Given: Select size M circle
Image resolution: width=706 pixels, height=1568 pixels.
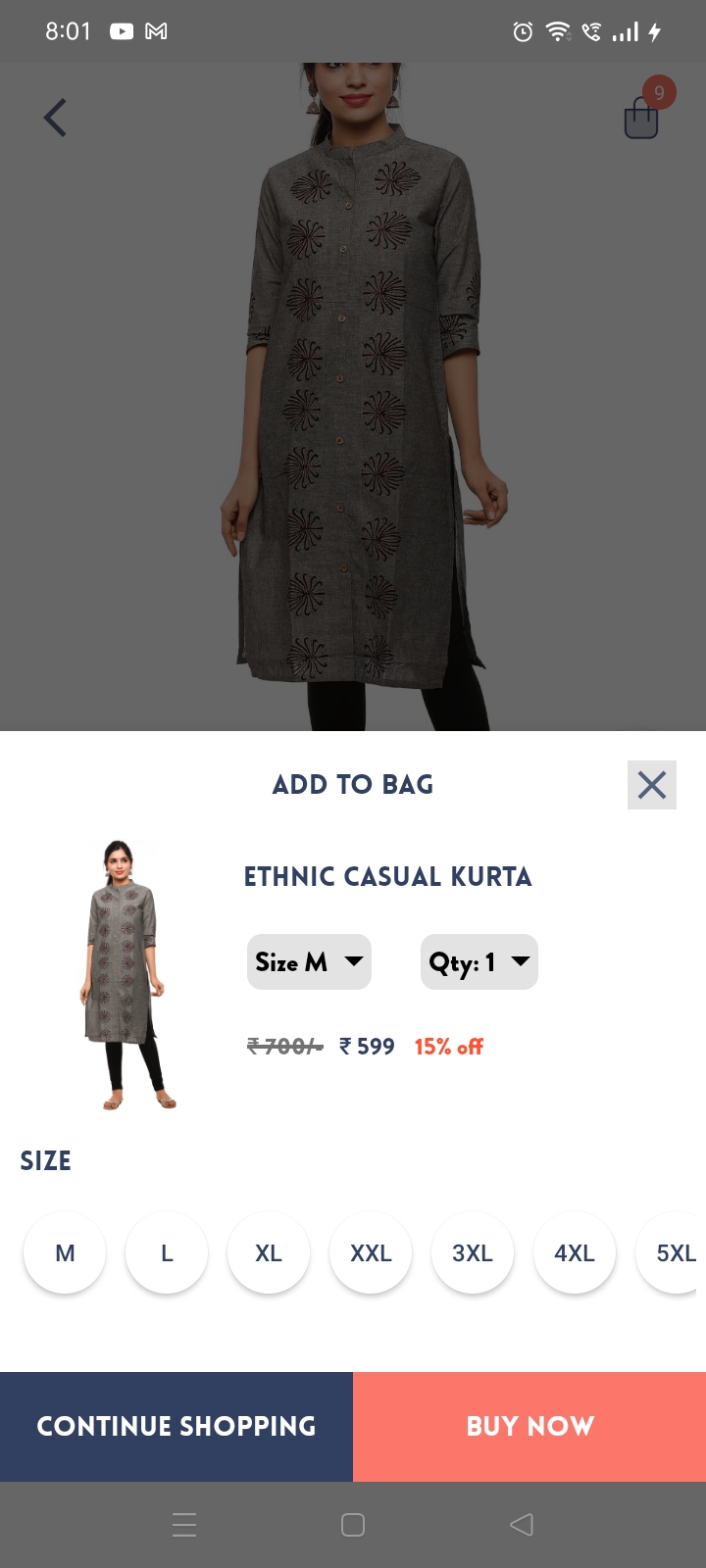Looking at the screenshot, I should click(x=65, y=1252).
